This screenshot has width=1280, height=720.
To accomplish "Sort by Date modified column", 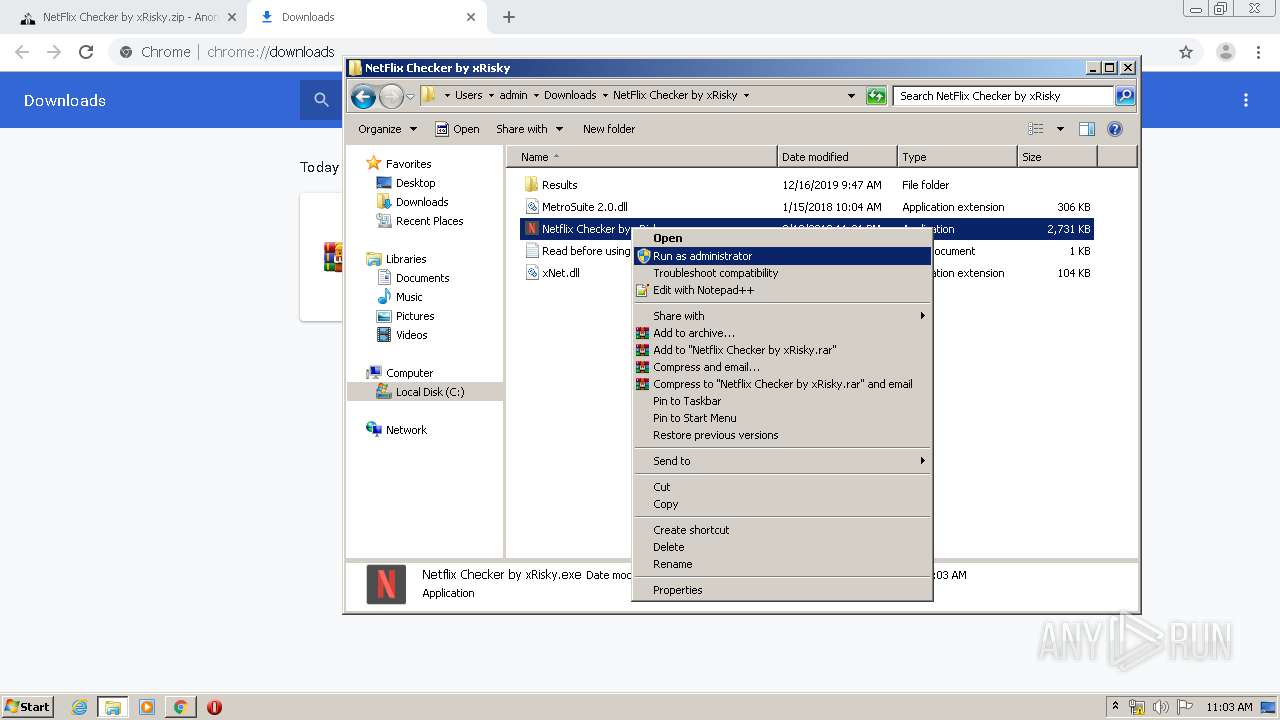I will tap(837, 157).
